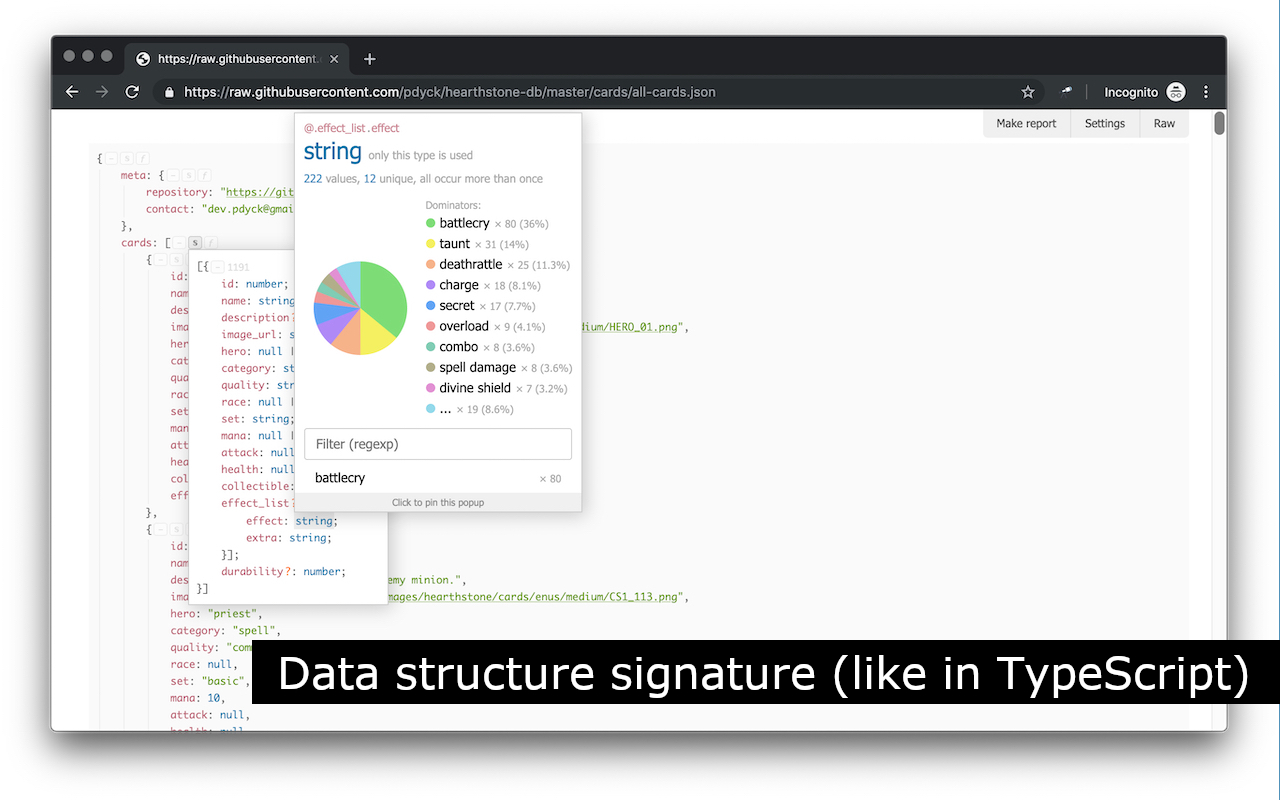Open signature popup for meta object
The image size is (1280, 800).
click(x=189, y=175)
